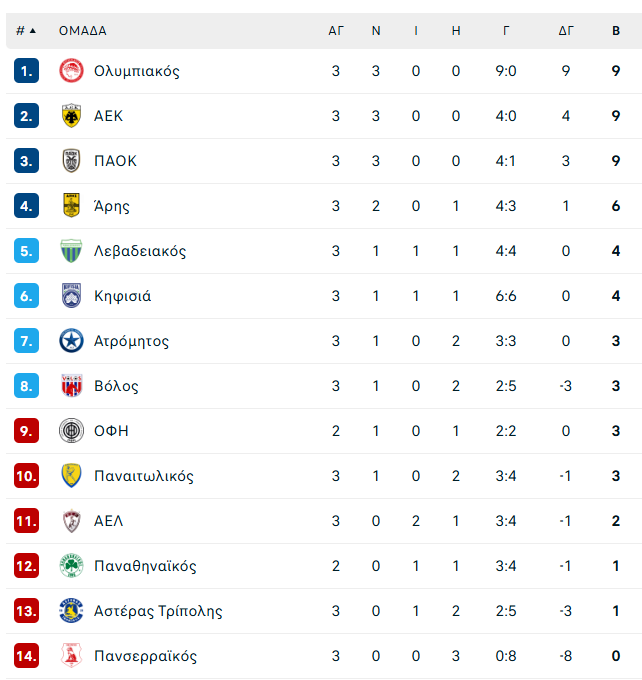This screenshot has width=642, height=680.
Task: Open the Βόλος team page link
Action: [x=116, y=386]
